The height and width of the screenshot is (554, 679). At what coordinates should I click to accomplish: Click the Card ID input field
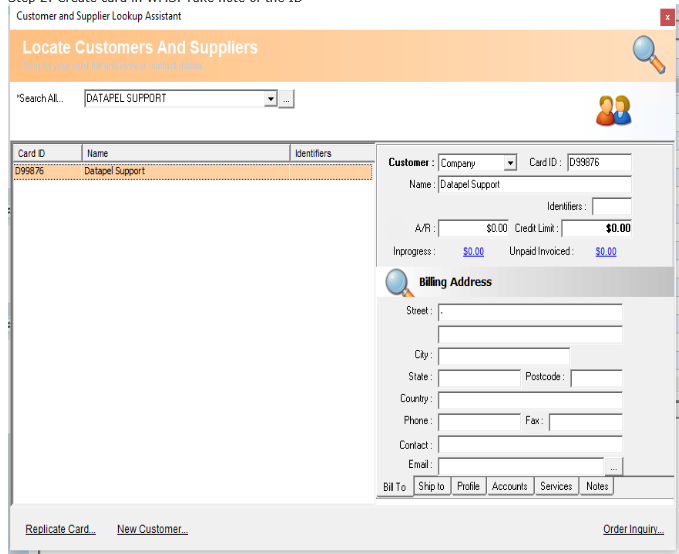[599, 163]
